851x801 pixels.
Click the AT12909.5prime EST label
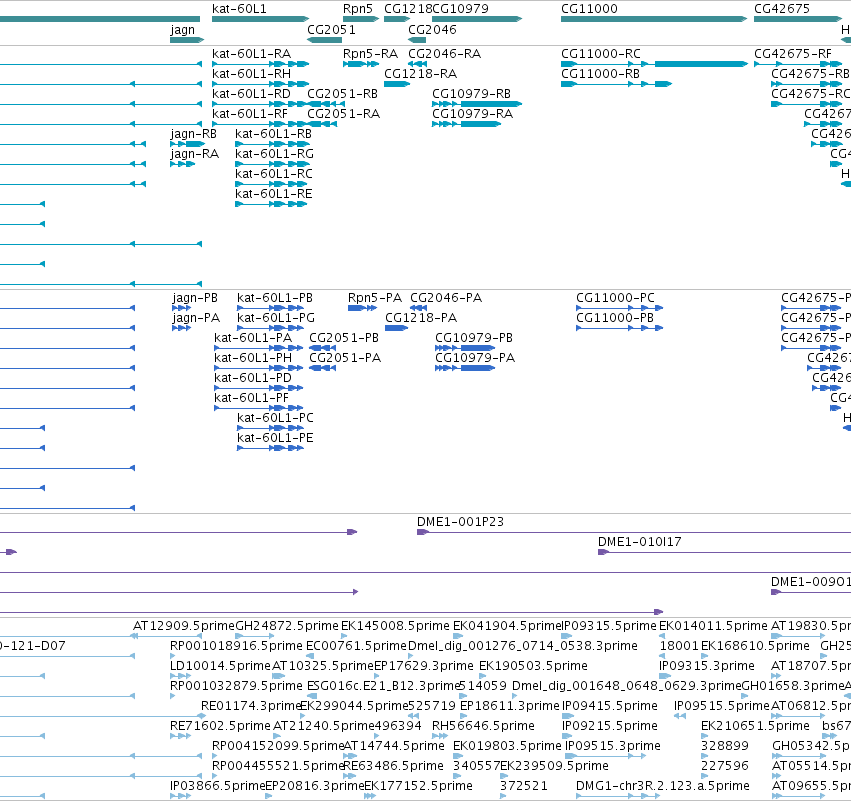point(184,626)
